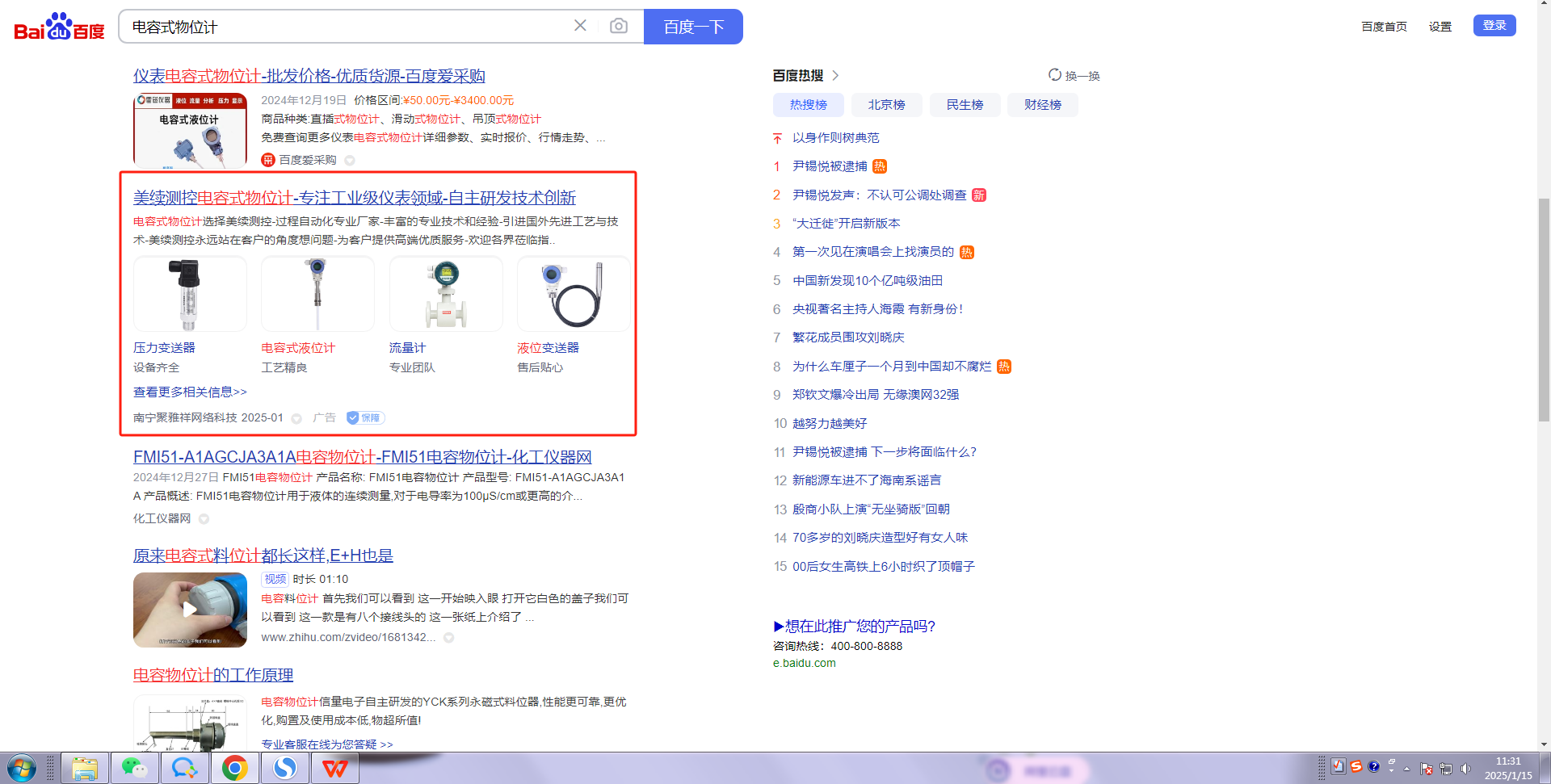The image size is (1551, 784).
Task: Open dropdown beside 化工仪器网 source
Action: (x=204, y=519)
